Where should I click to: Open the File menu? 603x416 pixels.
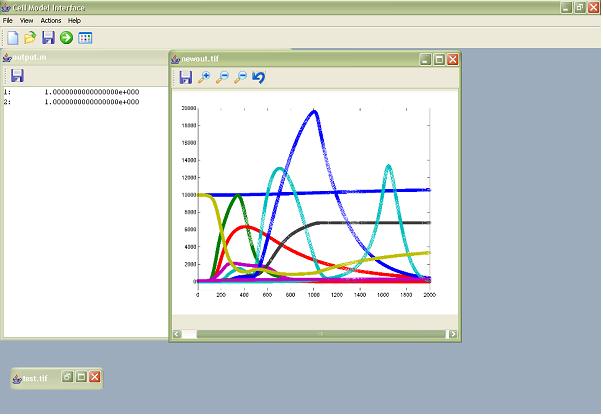(8, 20)
